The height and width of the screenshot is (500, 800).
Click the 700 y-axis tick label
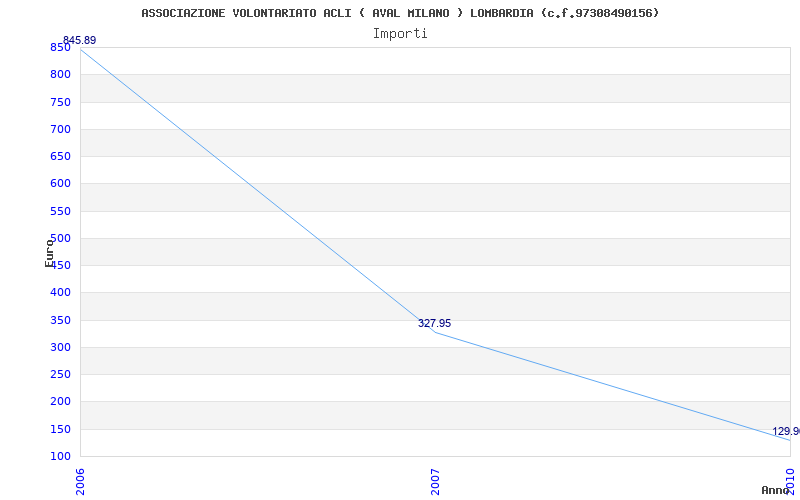point(60,129)
